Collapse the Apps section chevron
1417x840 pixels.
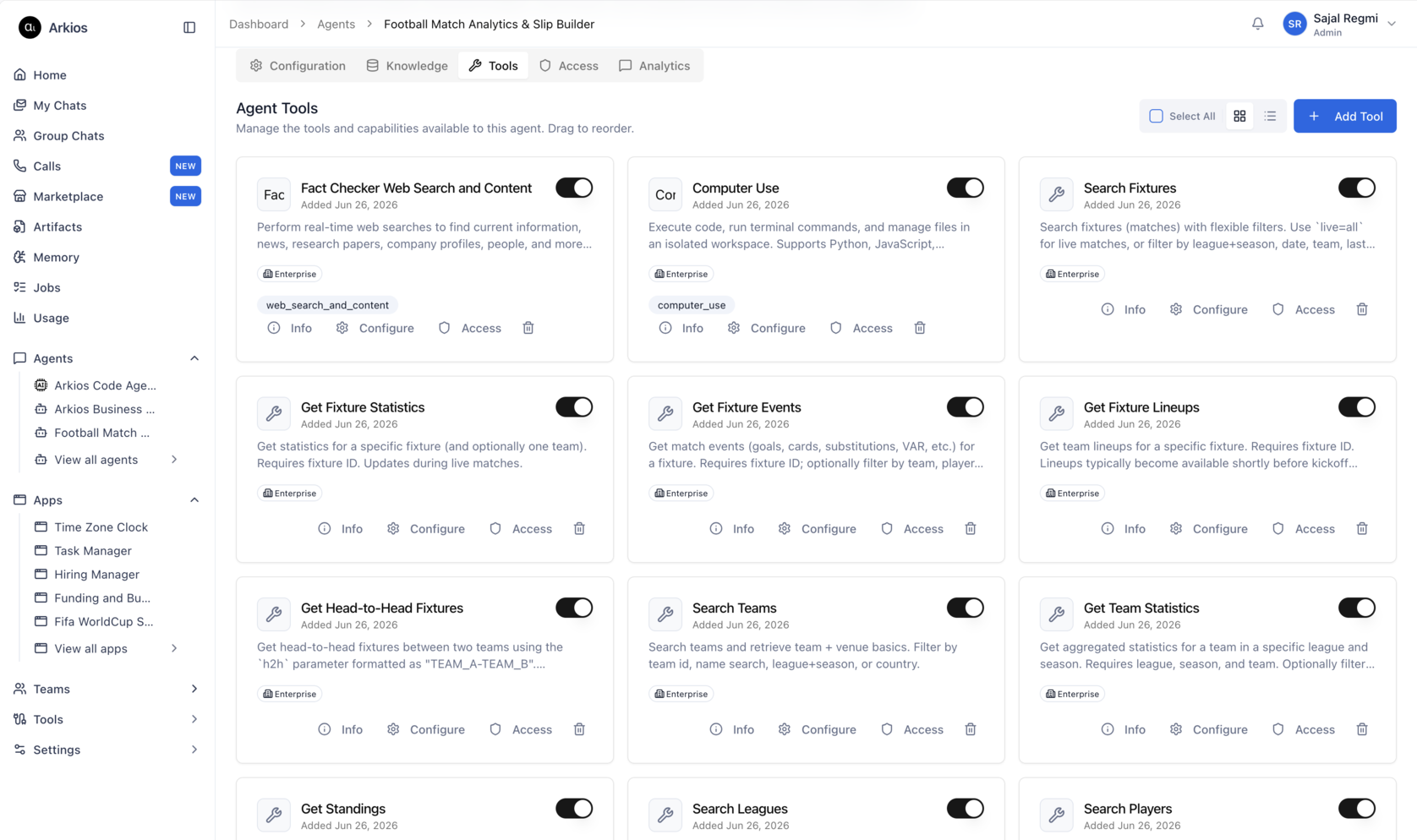(194, 500)
